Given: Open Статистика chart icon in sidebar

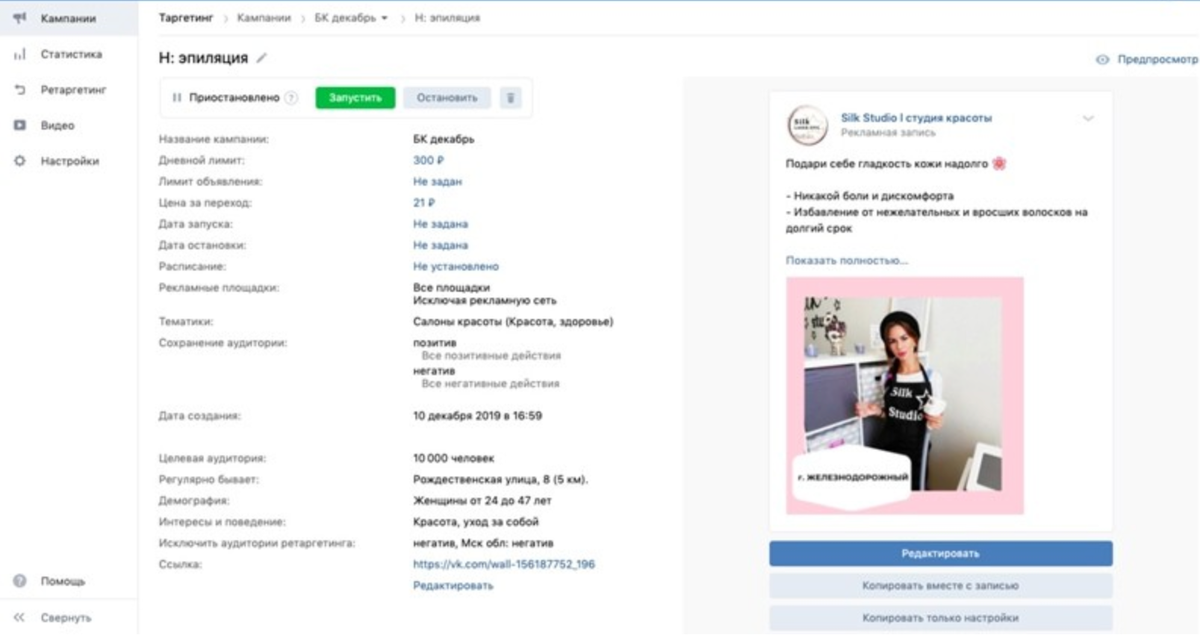Looking at the screenshot, I should coord(19,54).
